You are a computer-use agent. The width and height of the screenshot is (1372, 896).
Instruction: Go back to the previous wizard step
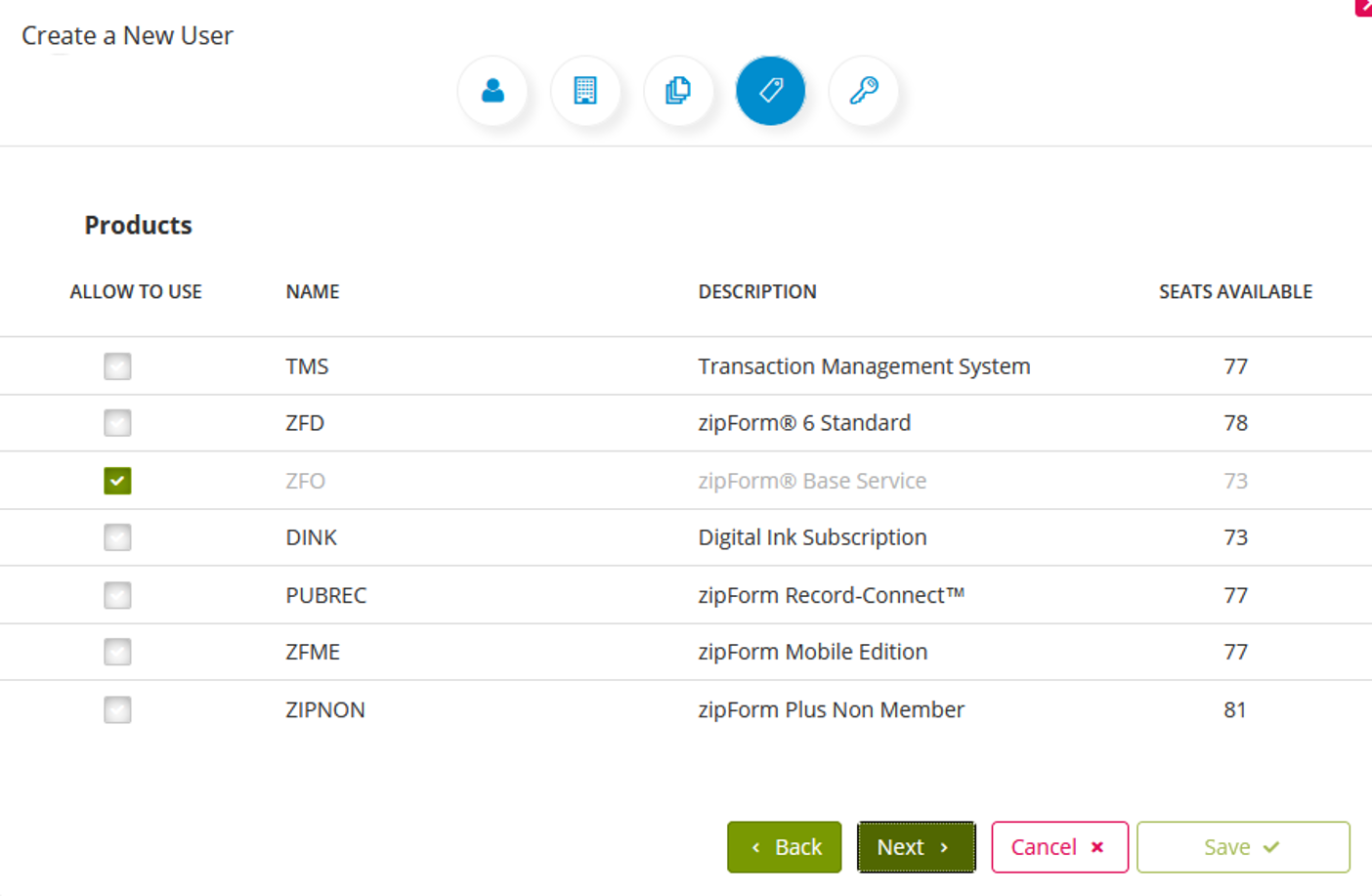click(784, 846)
